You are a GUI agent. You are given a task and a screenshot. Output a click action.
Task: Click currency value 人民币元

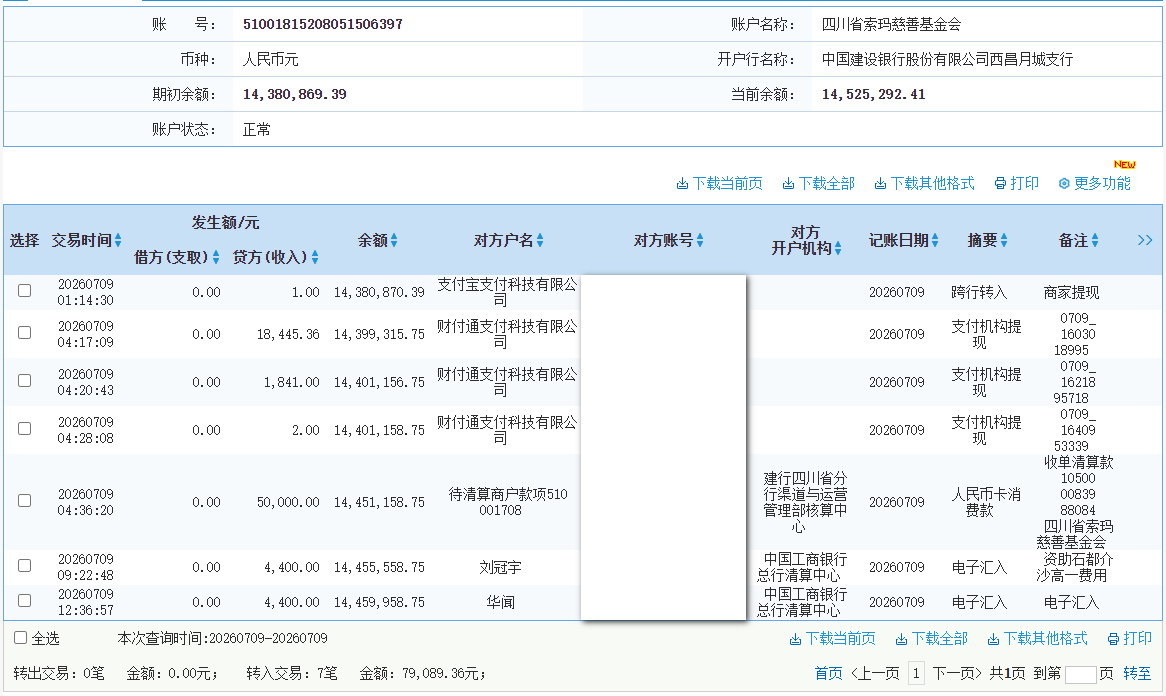271,59
